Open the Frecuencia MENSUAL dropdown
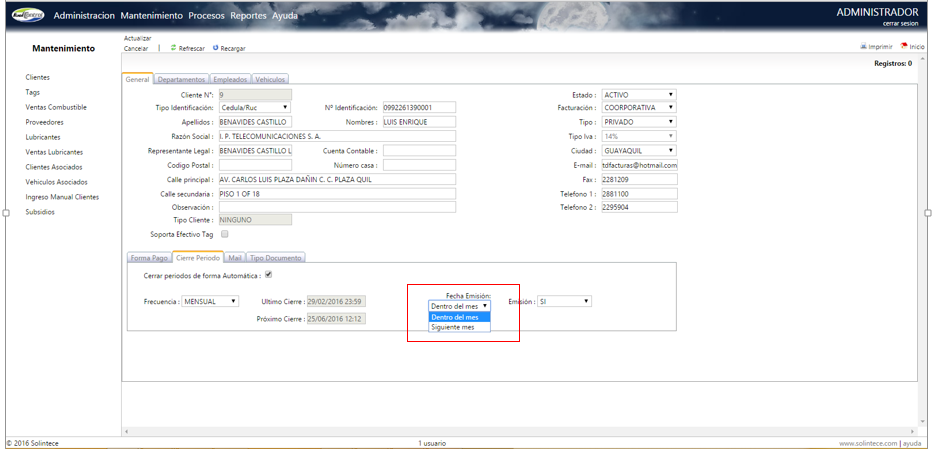 click(x=210, y=301)
